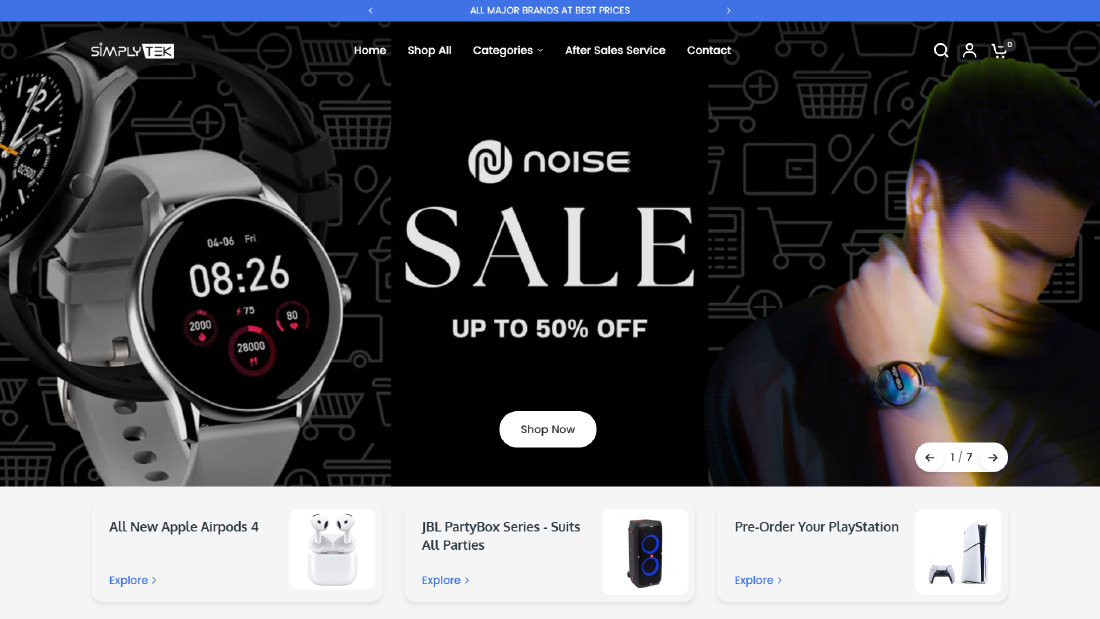Open the PlayStation console thumbnail
The width and height of the screenshot is (1100, 619).
click(x=958, y=552)
